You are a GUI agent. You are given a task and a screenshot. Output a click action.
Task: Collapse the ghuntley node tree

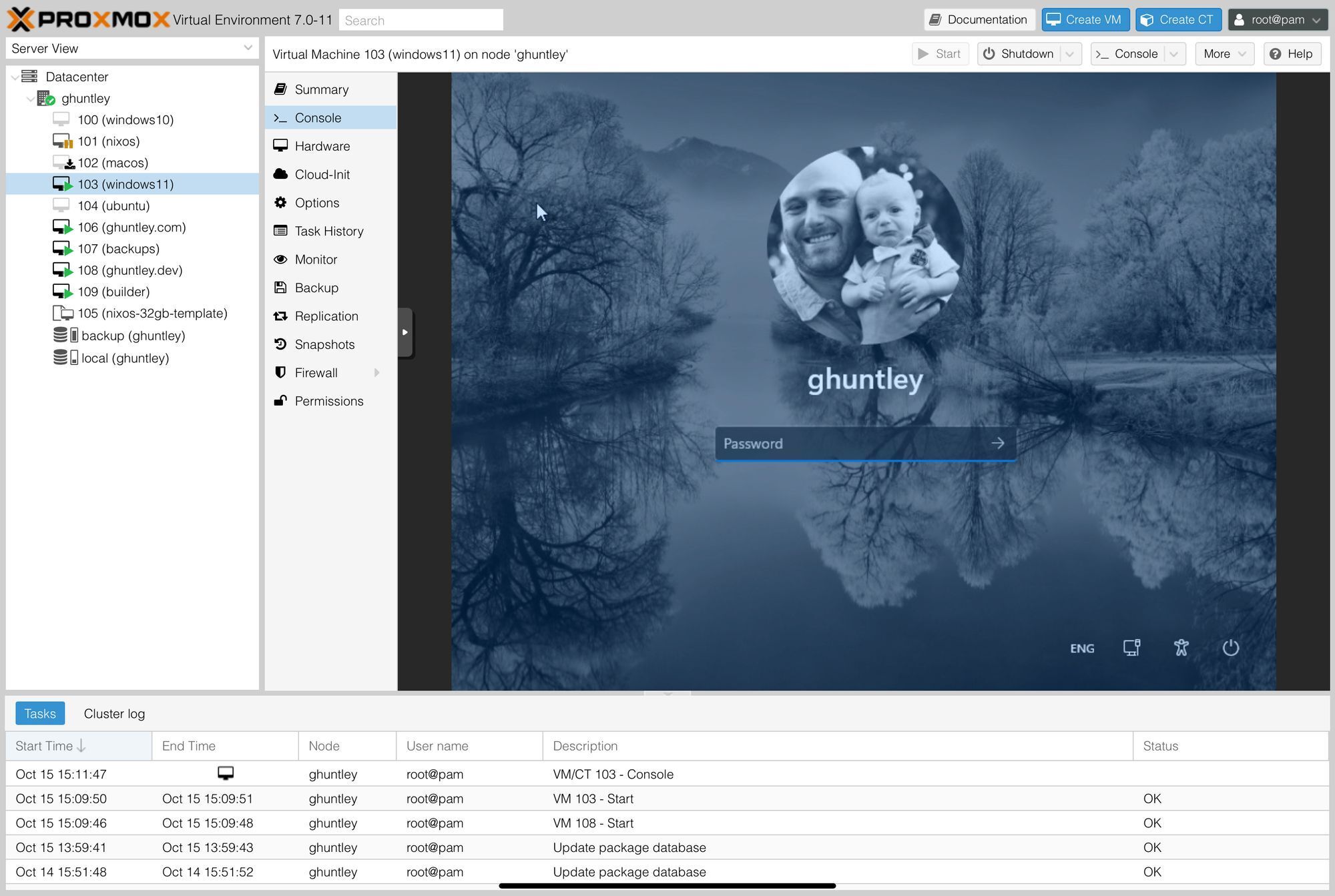point(30,99)
